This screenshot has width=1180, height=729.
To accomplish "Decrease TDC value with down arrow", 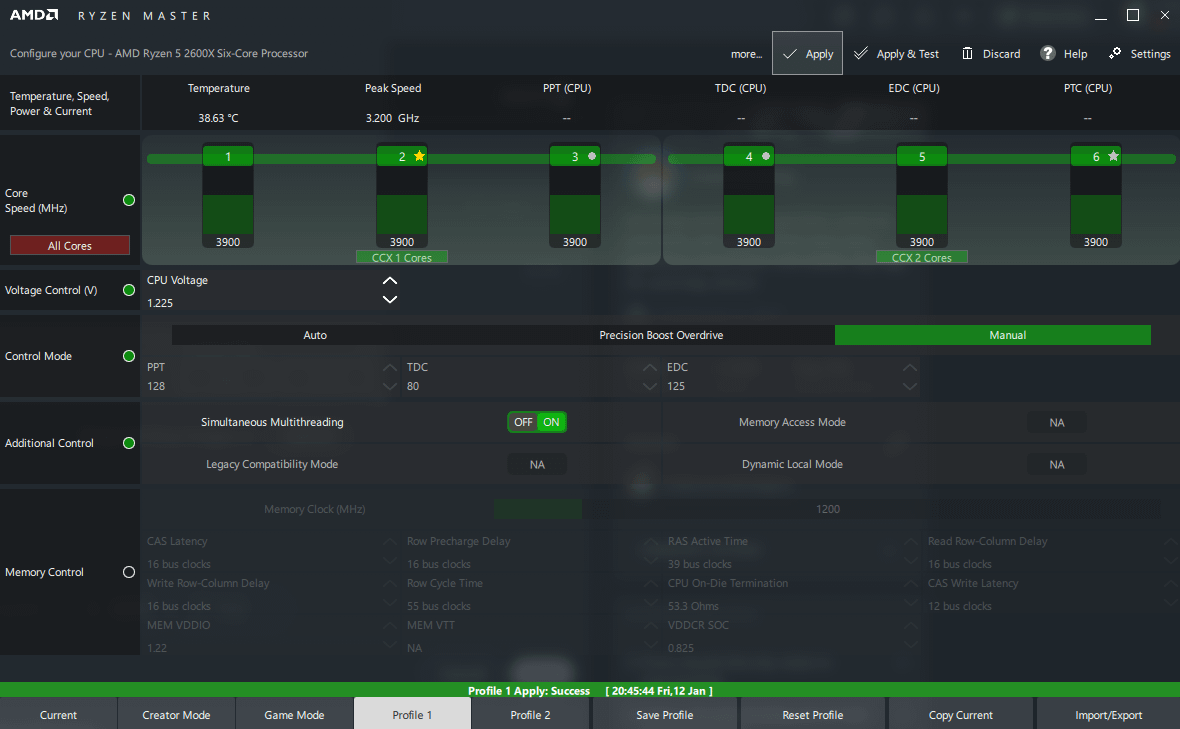I will [x=649, y=386].
